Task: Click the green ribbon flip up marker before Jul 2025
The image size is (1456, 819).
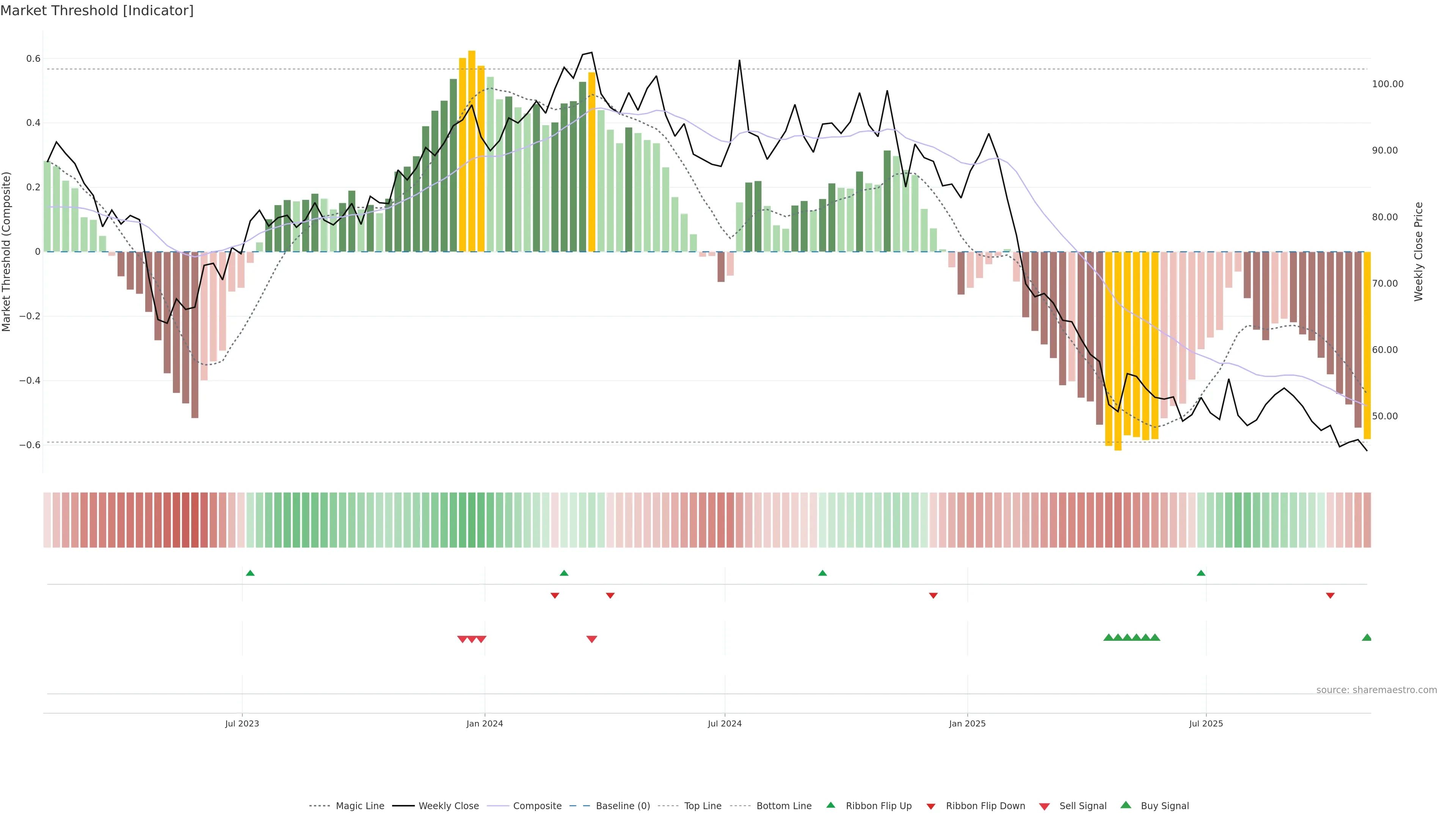Action: click(1201, 573)
